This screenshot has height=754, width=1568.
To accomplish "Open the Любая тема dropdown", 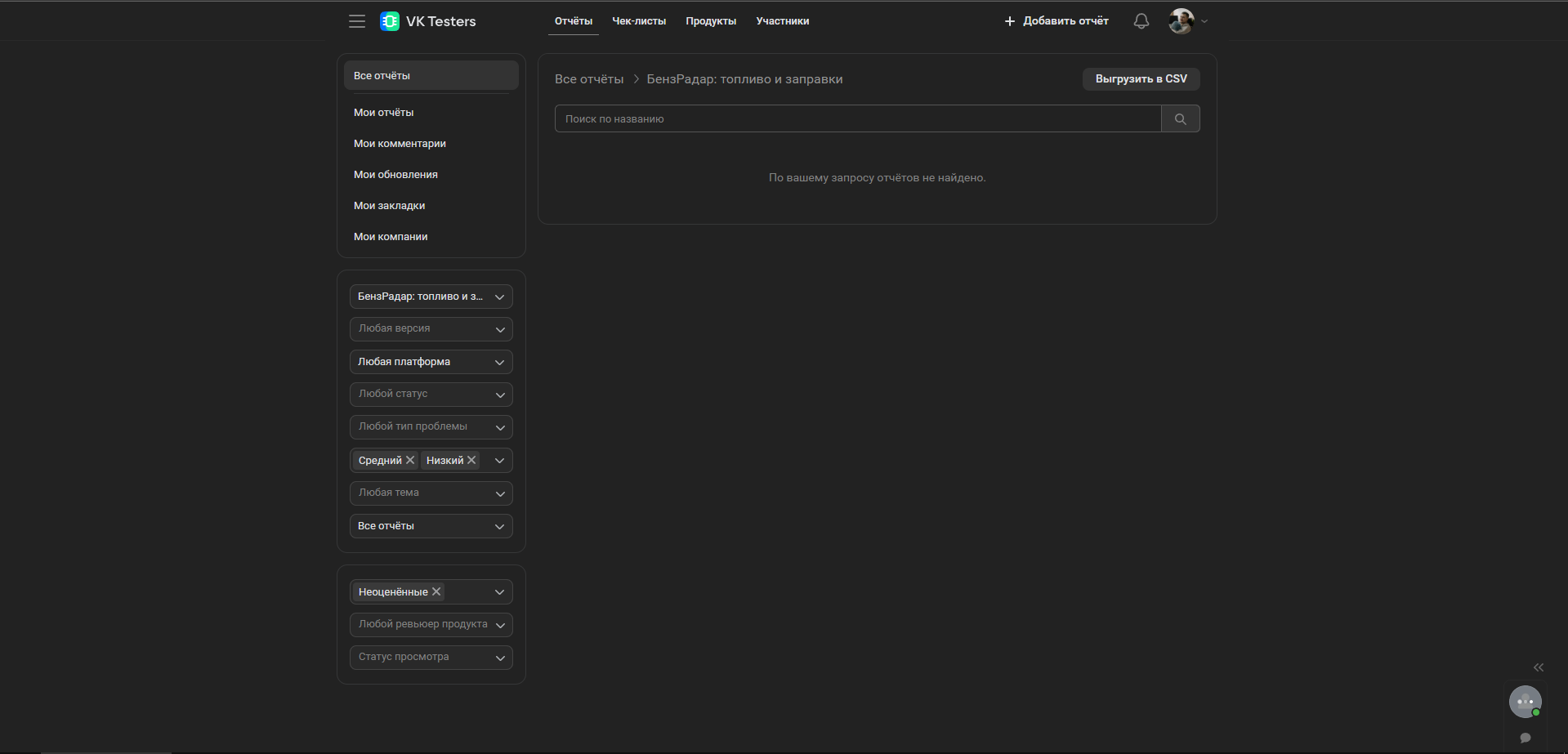I will point(431,493).
